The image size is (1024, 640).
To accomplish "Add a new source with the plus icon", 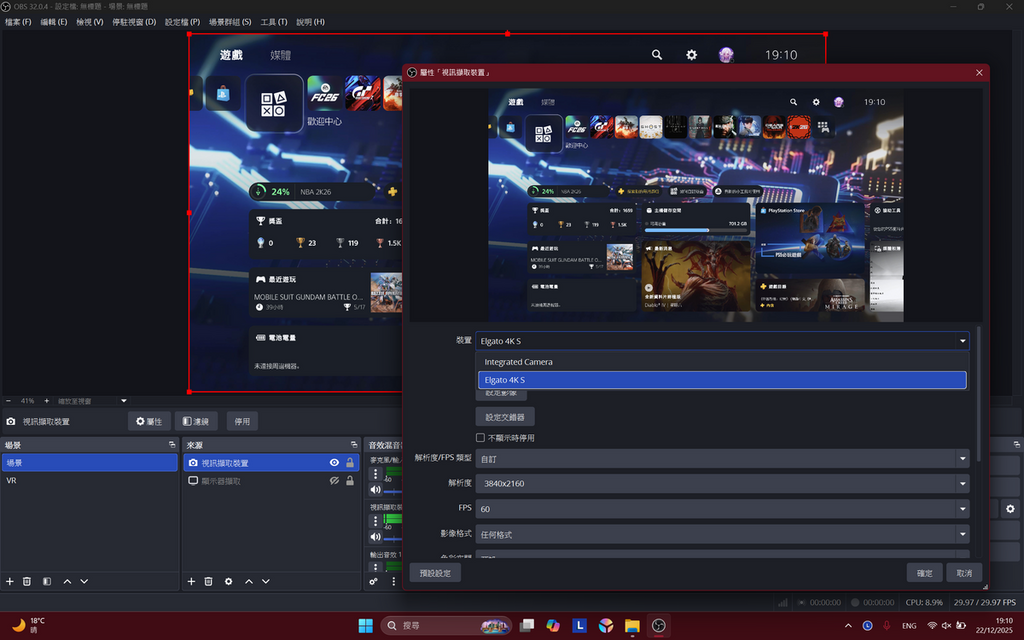I will coord(191,581).
